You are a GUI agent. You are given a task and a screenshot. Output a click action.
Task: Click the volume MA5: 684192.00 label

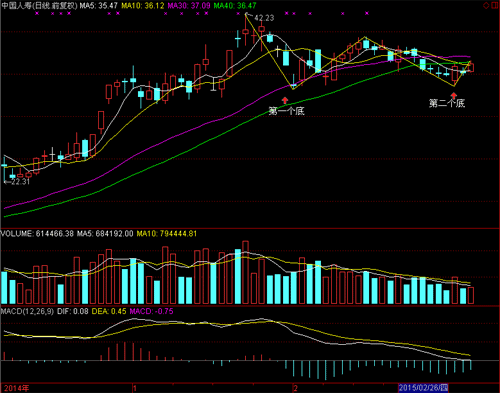pos(105,234)
